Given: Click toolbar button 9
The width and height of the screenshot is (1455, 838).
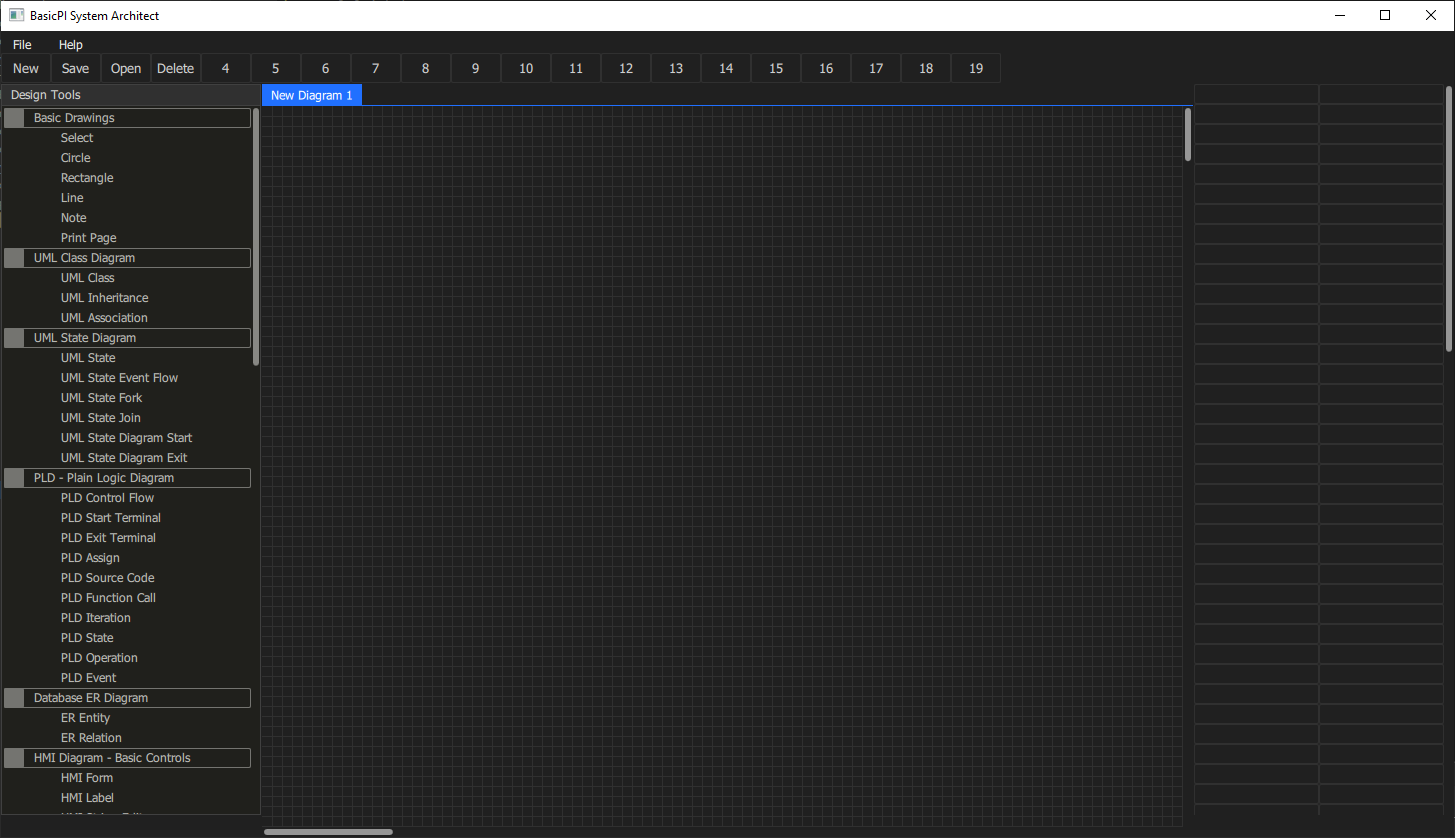Looking at the screenshot, I should point(476,68).
